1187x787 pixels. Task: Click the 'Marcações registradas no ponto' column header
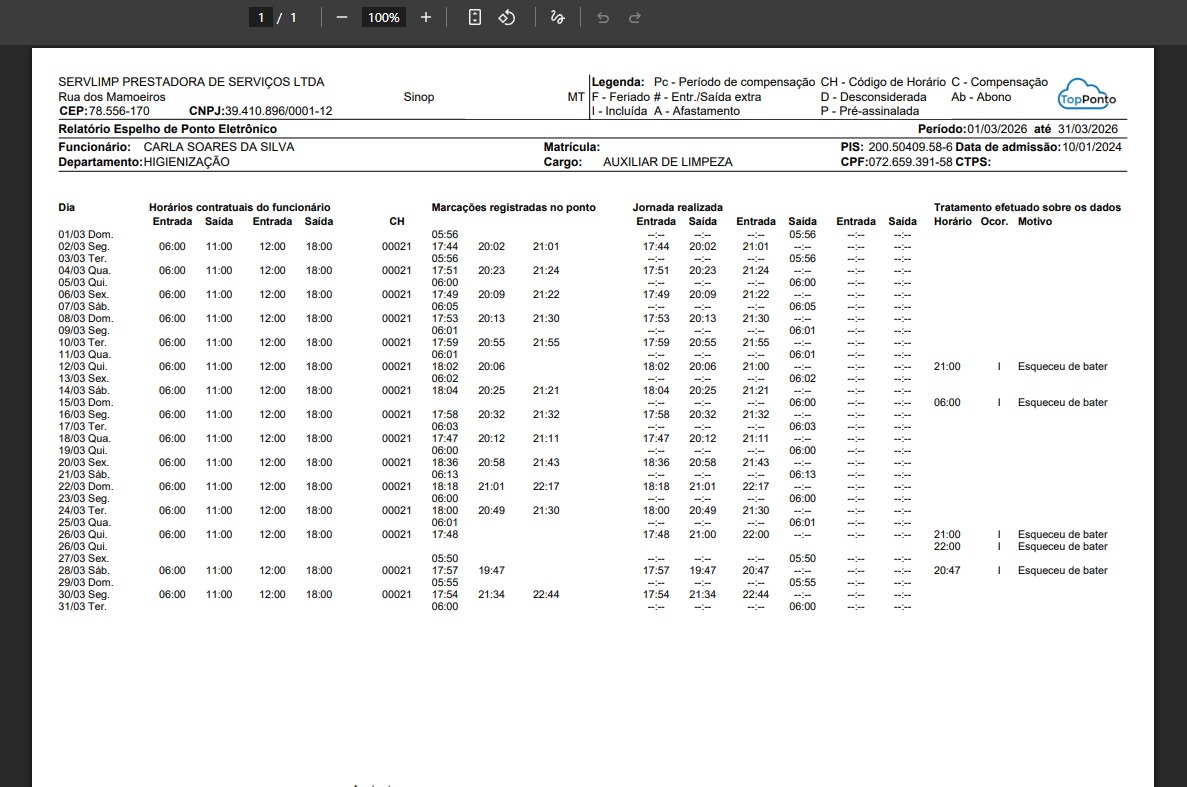click(x=513, y=207)
